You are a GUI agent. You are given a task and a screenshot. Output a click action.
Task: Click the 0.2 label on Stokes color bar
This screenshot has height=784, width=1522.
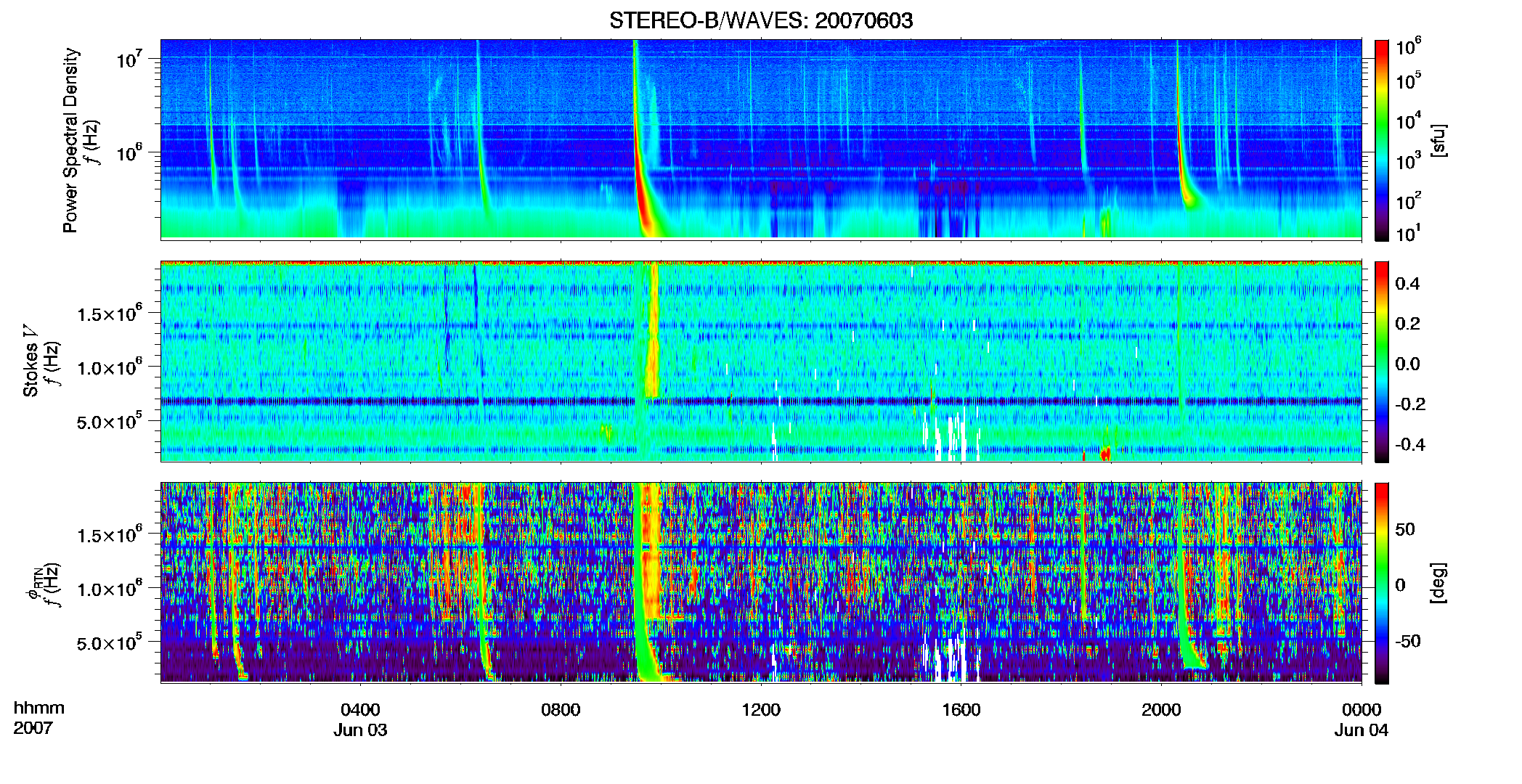1407,324
